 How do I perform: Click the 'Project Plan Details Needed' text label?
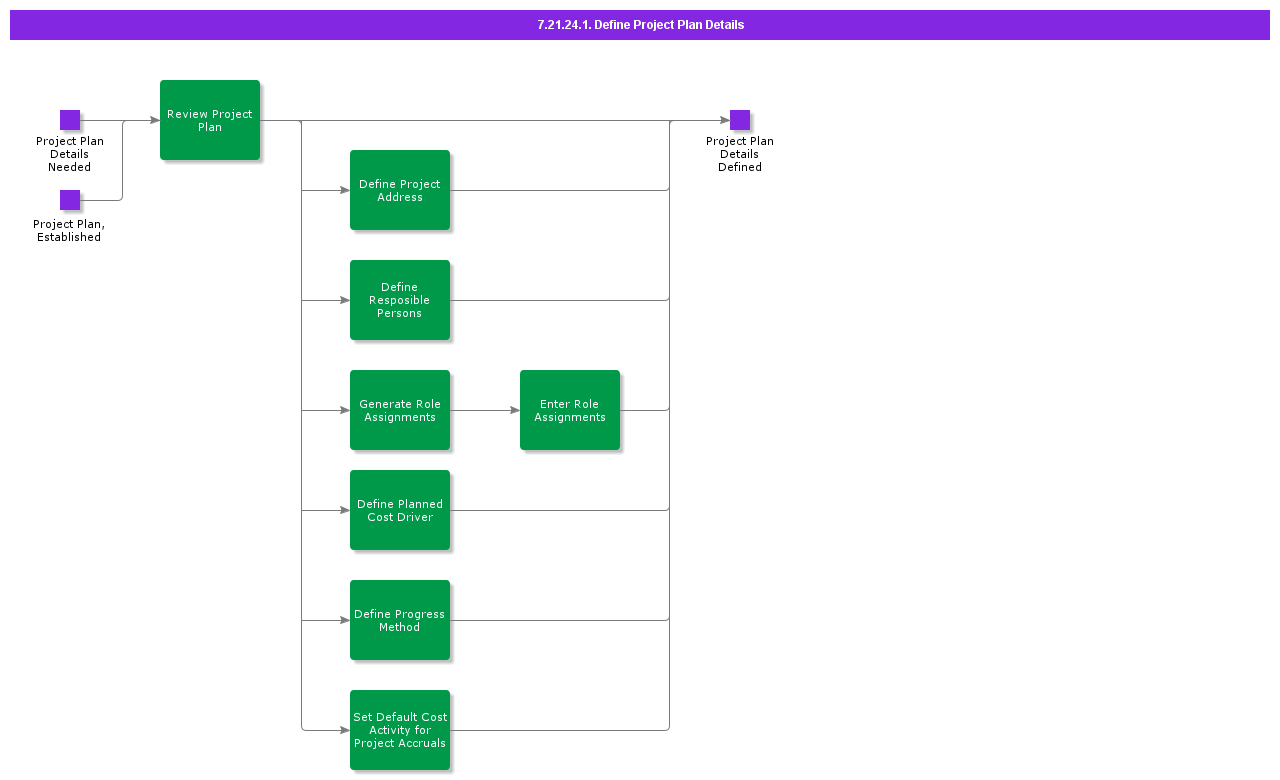(70, 154)
